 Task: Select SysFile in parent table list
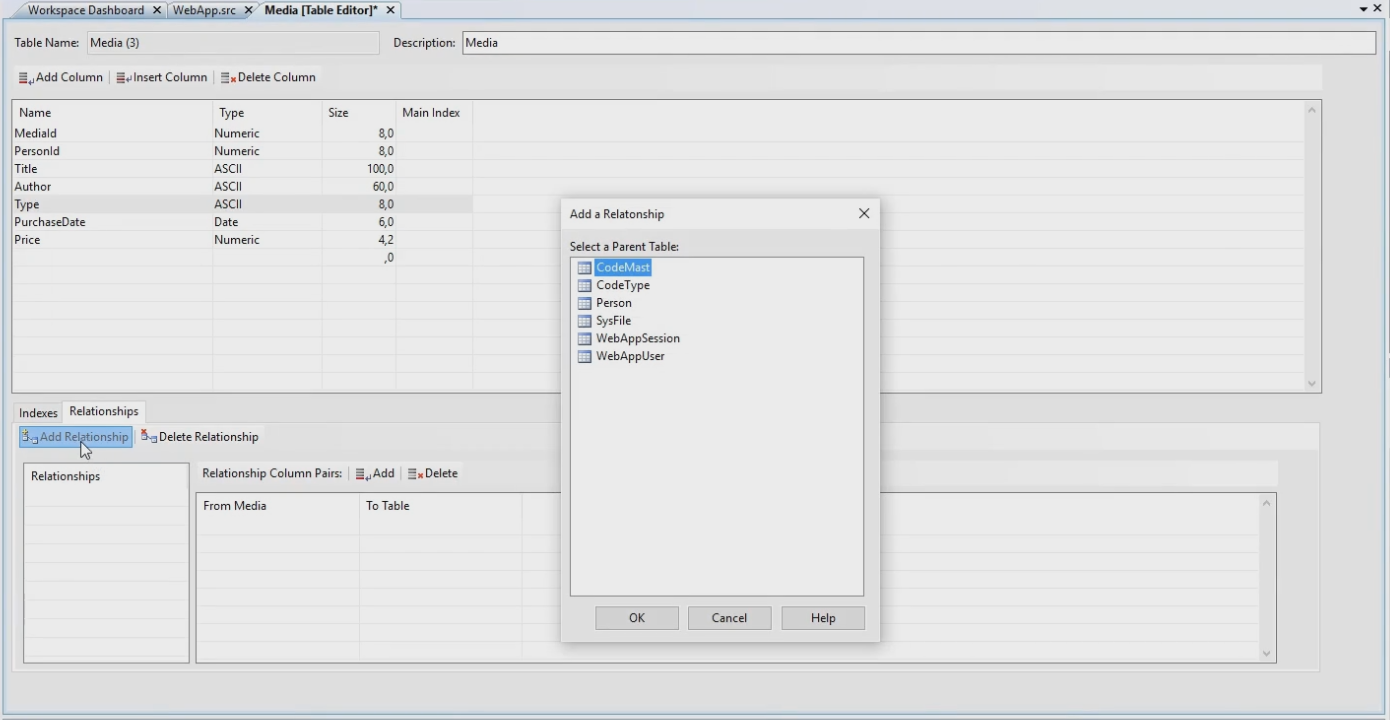pos(613,321)
